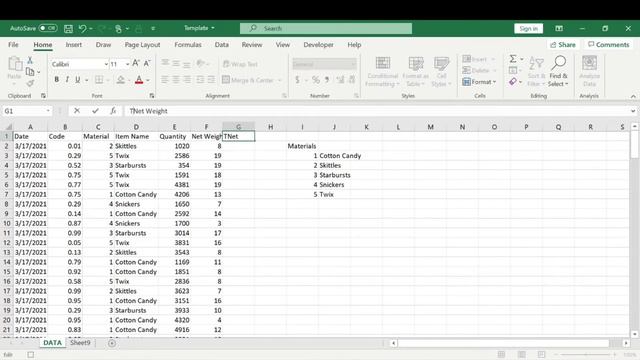Open Find & Select menu

[558, 72]
